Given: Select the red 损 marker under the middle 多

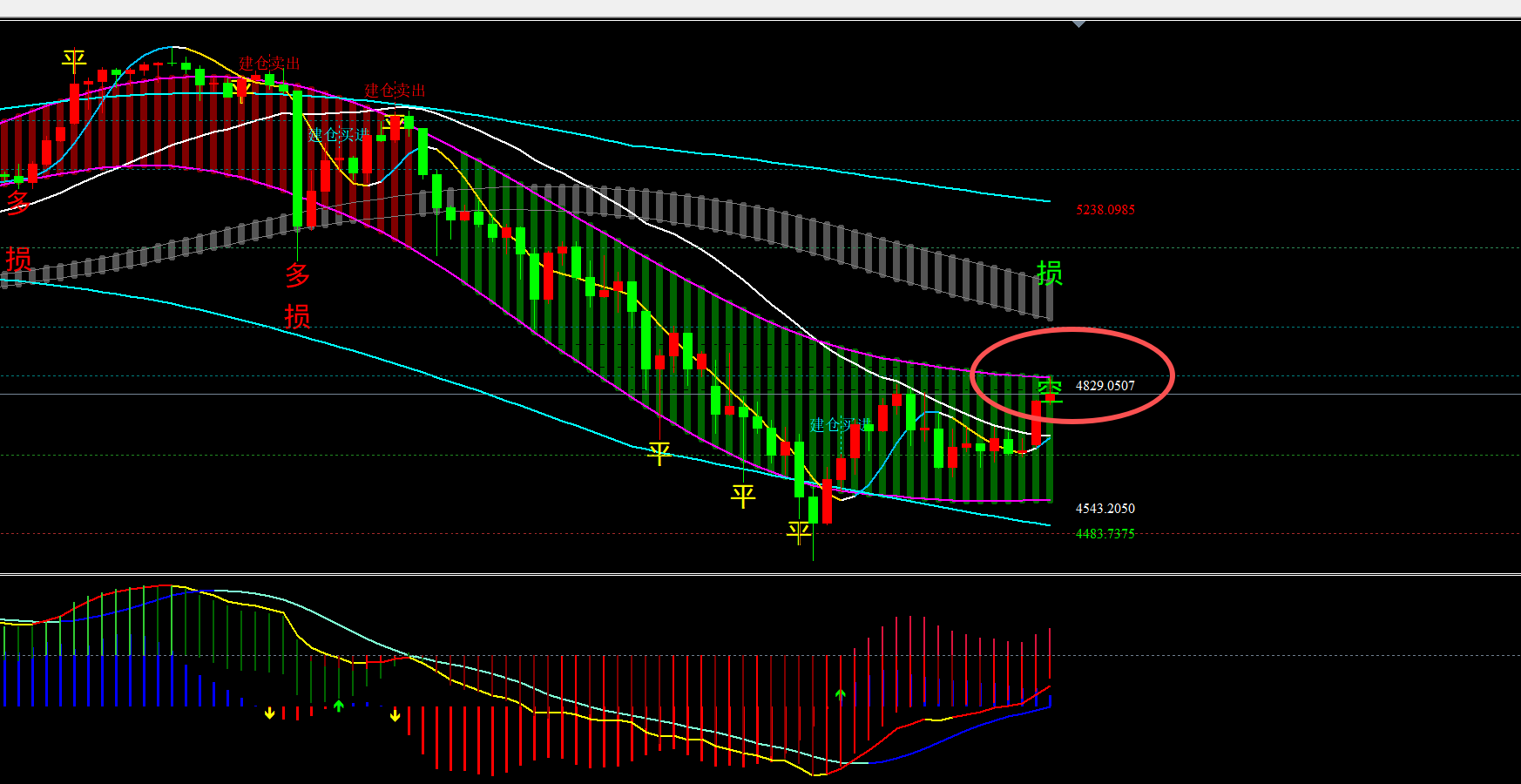Looking at the screenshot, I should click(297, 316).
